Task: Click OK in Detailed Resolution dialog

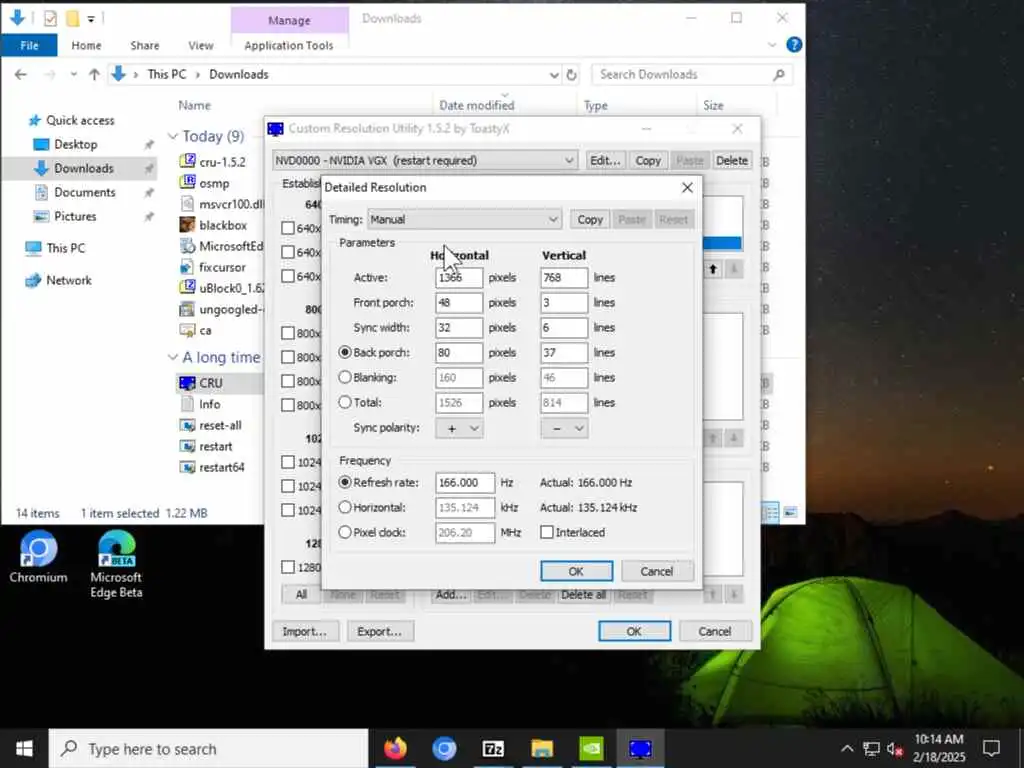Action: [576, 571]
